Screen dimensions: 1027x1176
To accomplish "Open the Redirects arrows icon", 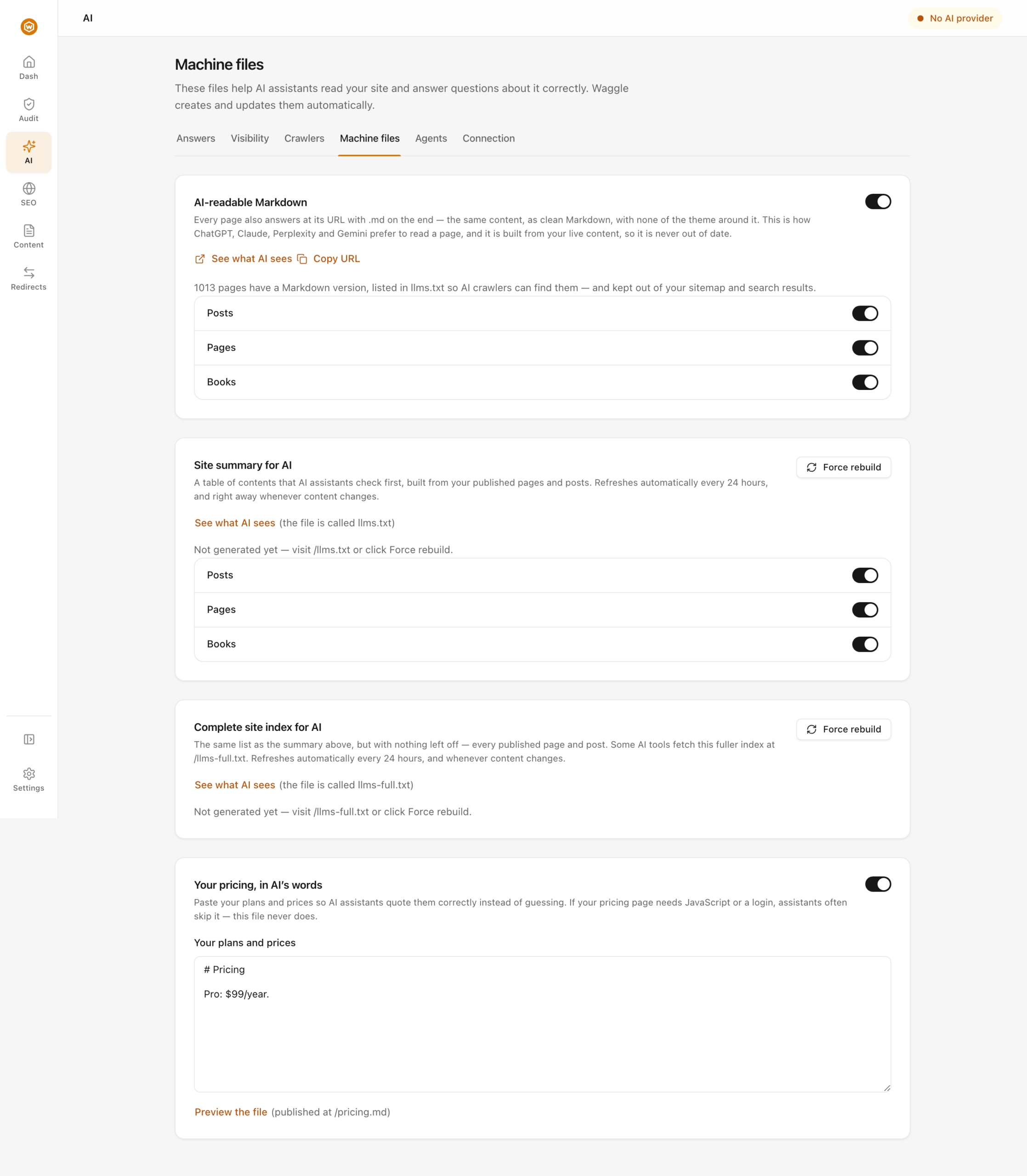I will [28, 273].
